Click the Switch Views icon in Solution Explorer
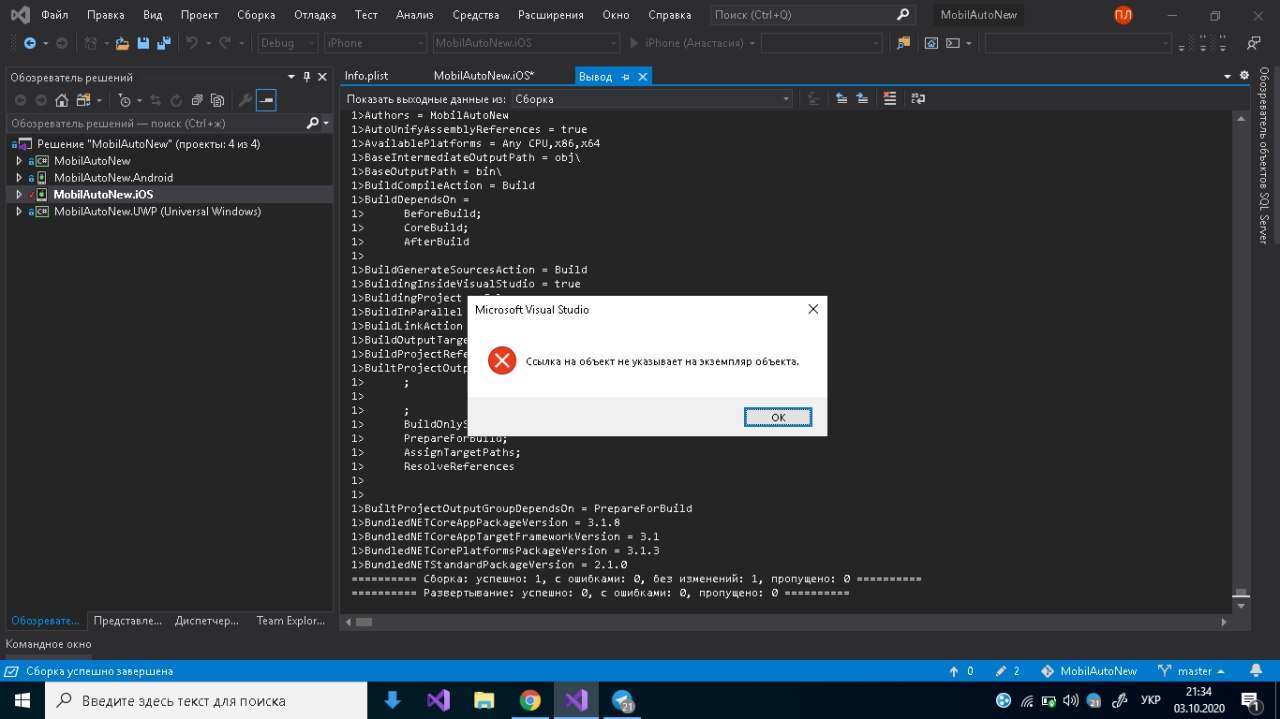The image size is (1280, 719). [x=84, y=100]
